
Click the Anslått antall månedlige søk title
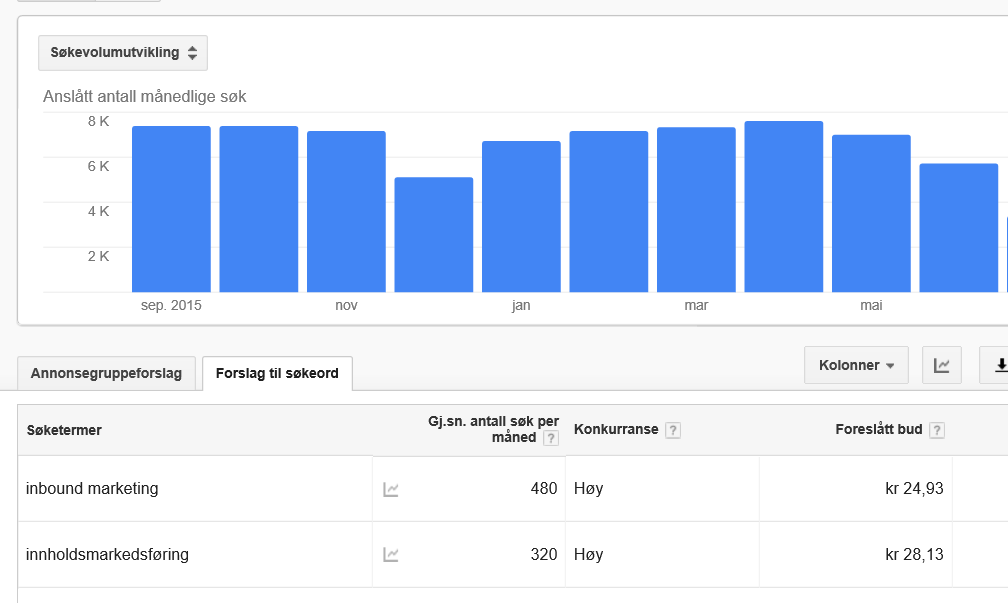coord(145,96)
